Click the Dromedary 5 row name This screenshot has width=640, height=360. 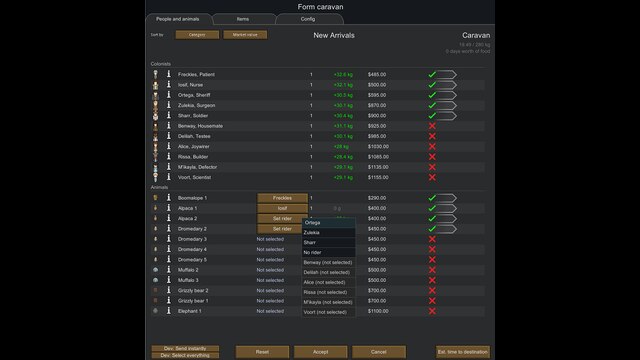(192, 259)
